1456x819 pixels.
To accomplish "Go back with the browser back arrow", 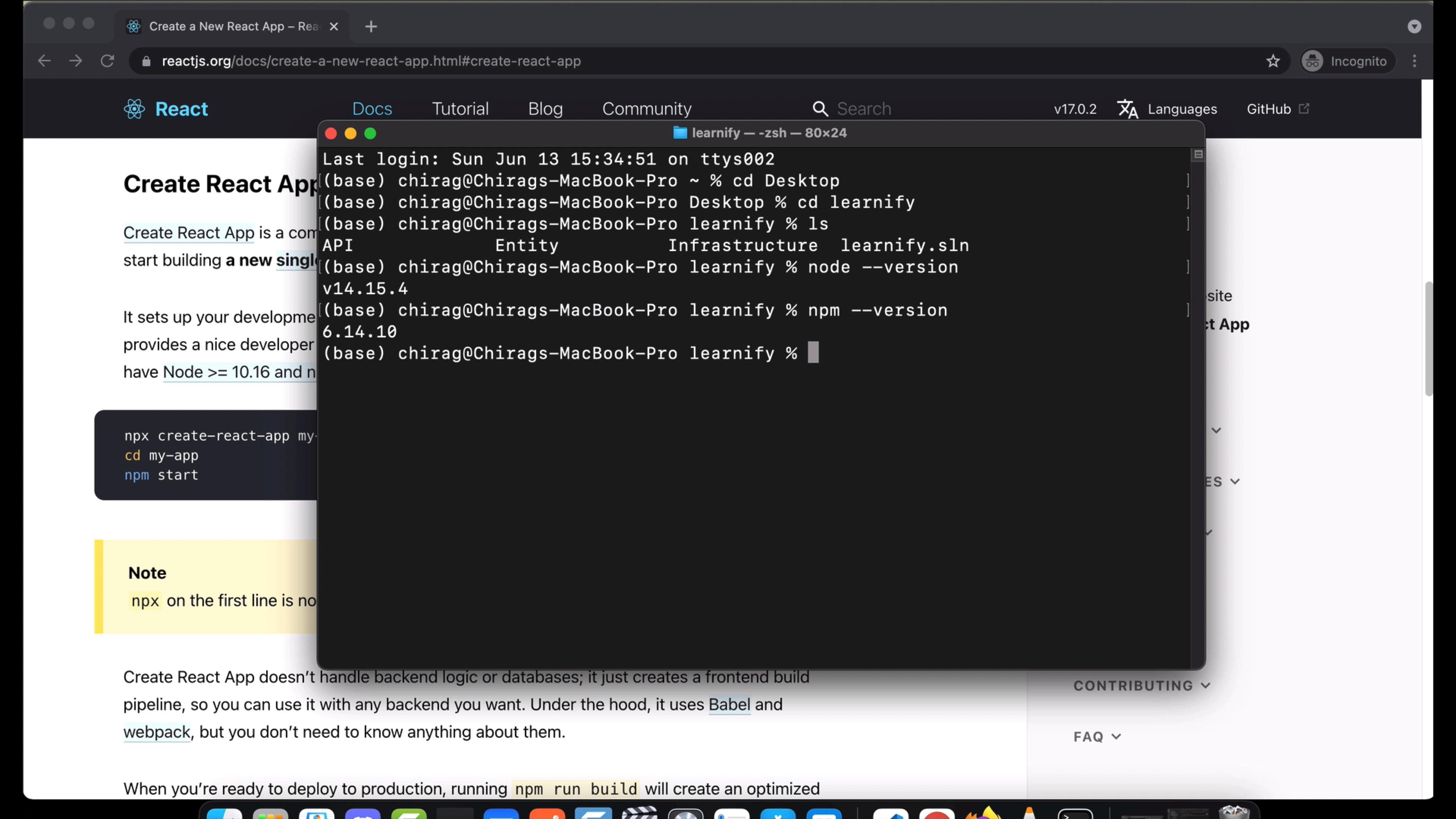I will click(44, 61).
